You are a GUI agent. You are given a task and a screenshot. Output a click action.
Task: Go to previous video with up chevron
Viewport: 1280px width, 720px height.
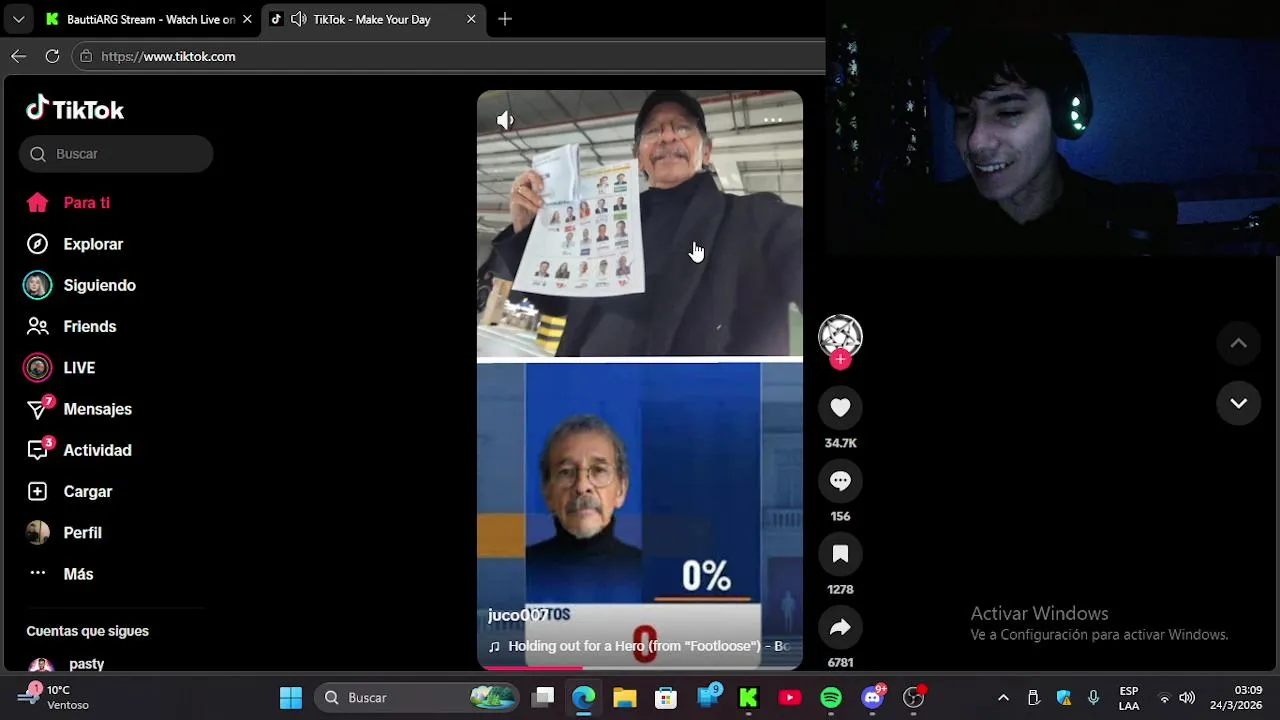[x=1238, y=343]
